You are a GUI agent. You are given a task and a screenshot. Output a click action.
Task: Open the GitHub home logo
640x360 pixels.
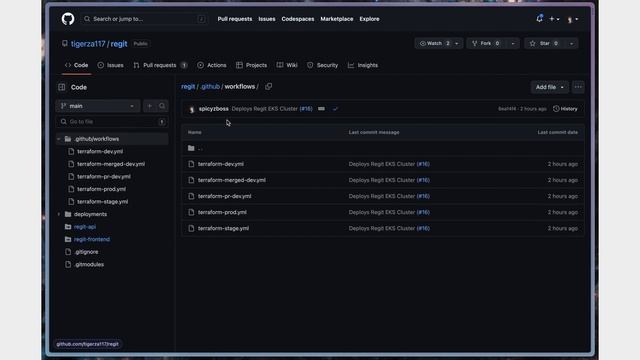68,19
